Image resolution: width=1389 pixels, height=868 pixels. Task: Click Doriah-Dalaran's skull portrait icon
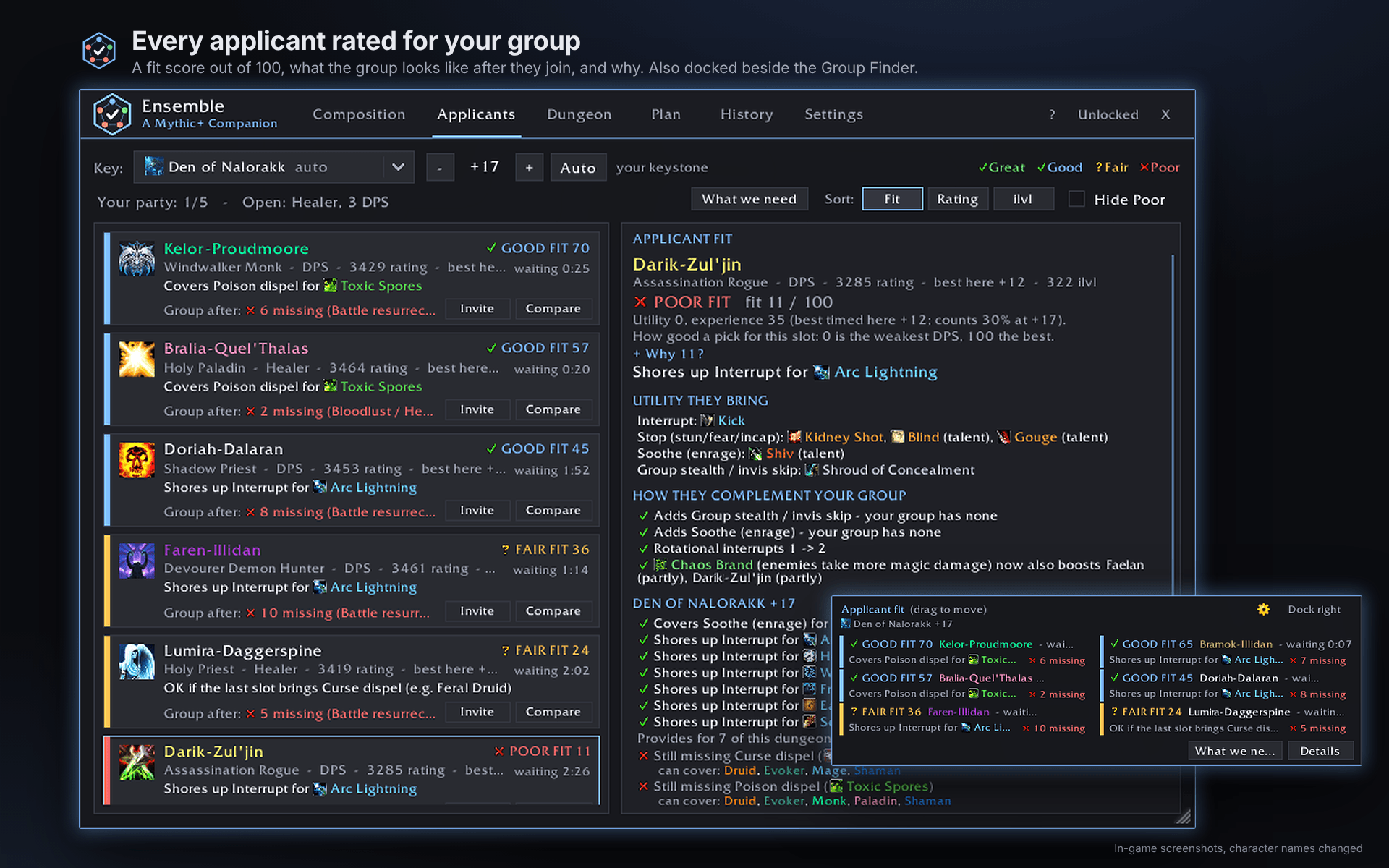[x=137, y=460]
